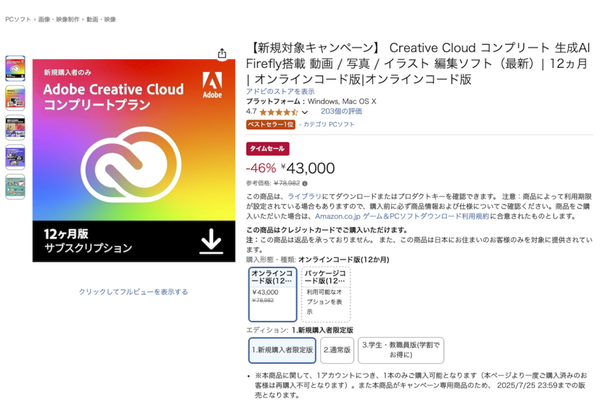
Task: Open the 画像・映像制作 breadcrumb link
Action: coord(59,20)
